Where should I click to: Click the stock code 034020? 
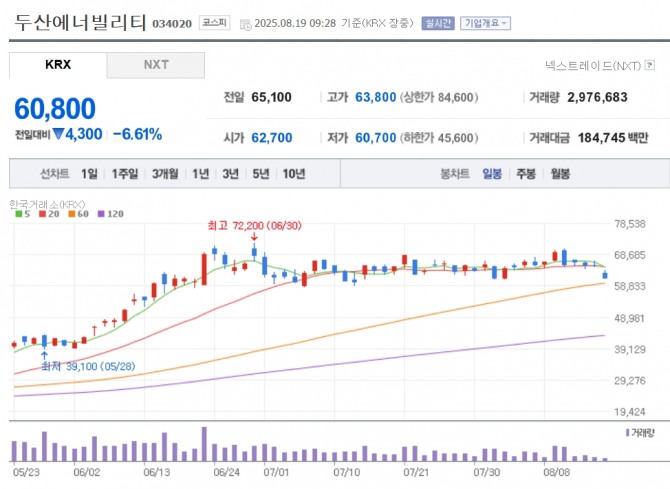click(172, 24)
